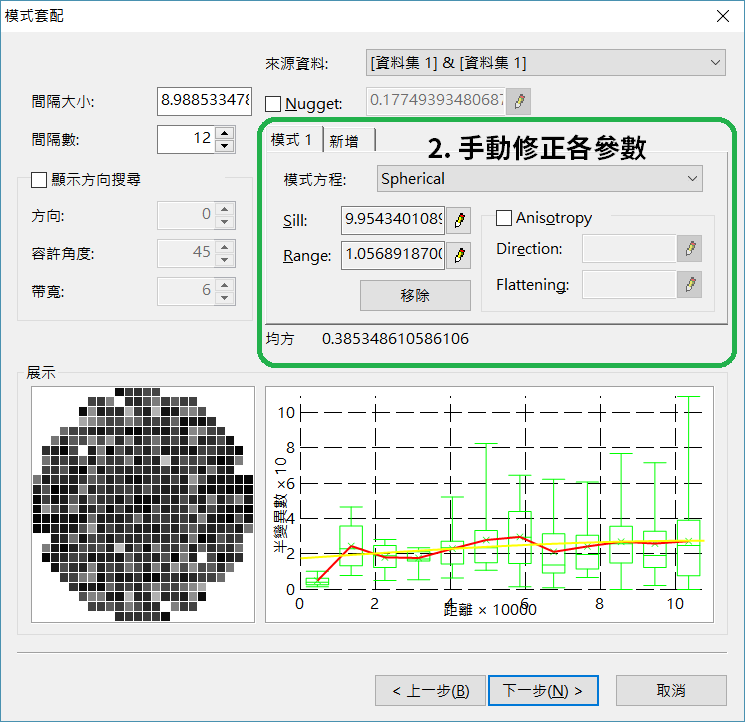
Task: Click the variogram map grid thumbnail
Action: 143,504
